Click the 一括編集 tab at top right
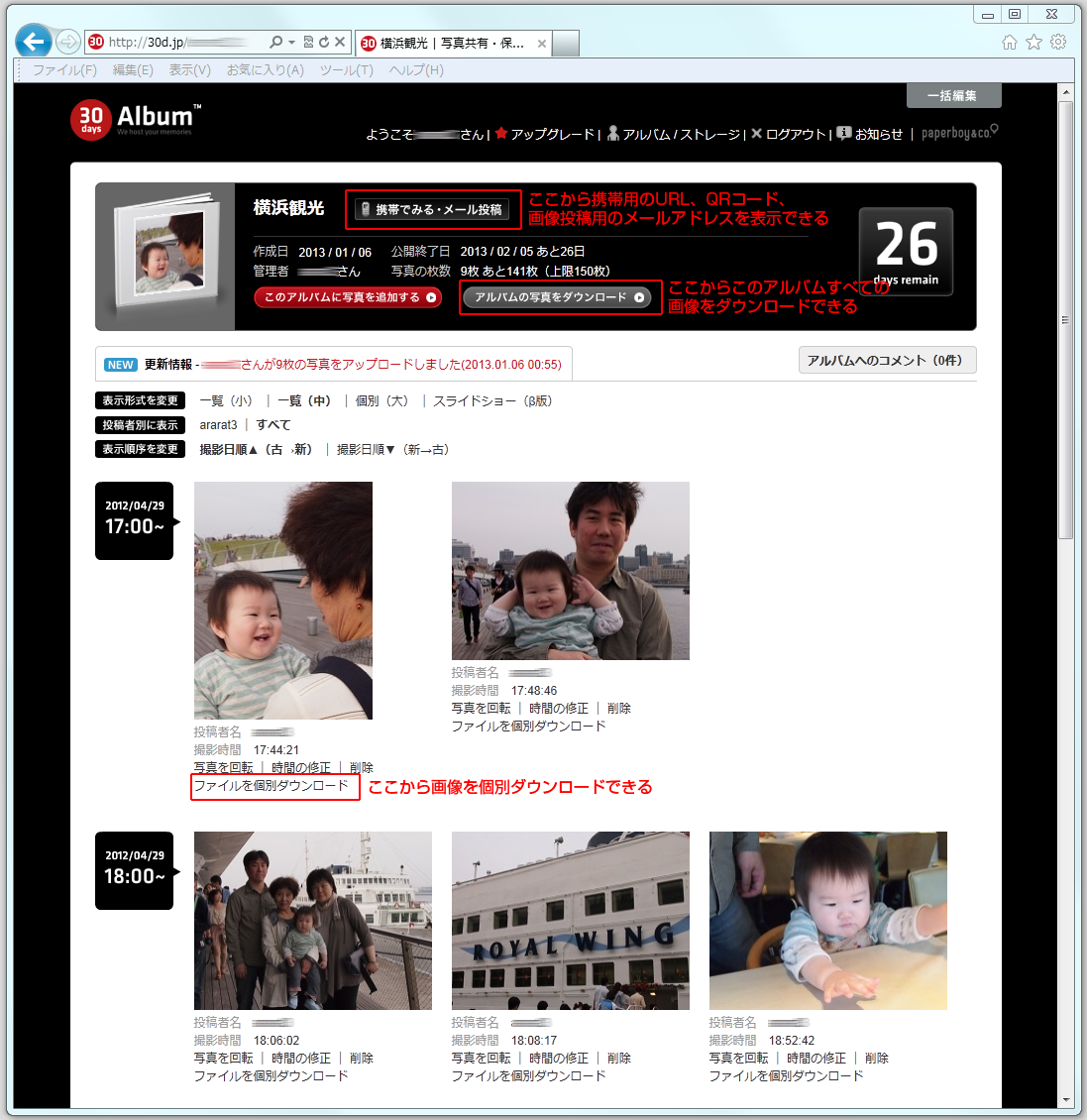 [952, 95]
